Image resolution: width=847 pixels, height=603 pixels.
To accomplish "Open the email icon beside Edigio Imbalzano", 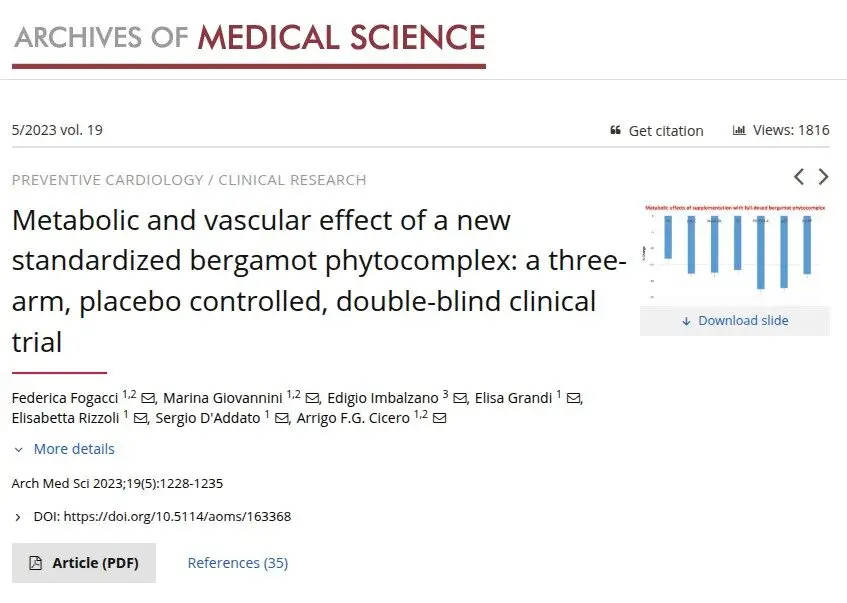I will 460,399.
